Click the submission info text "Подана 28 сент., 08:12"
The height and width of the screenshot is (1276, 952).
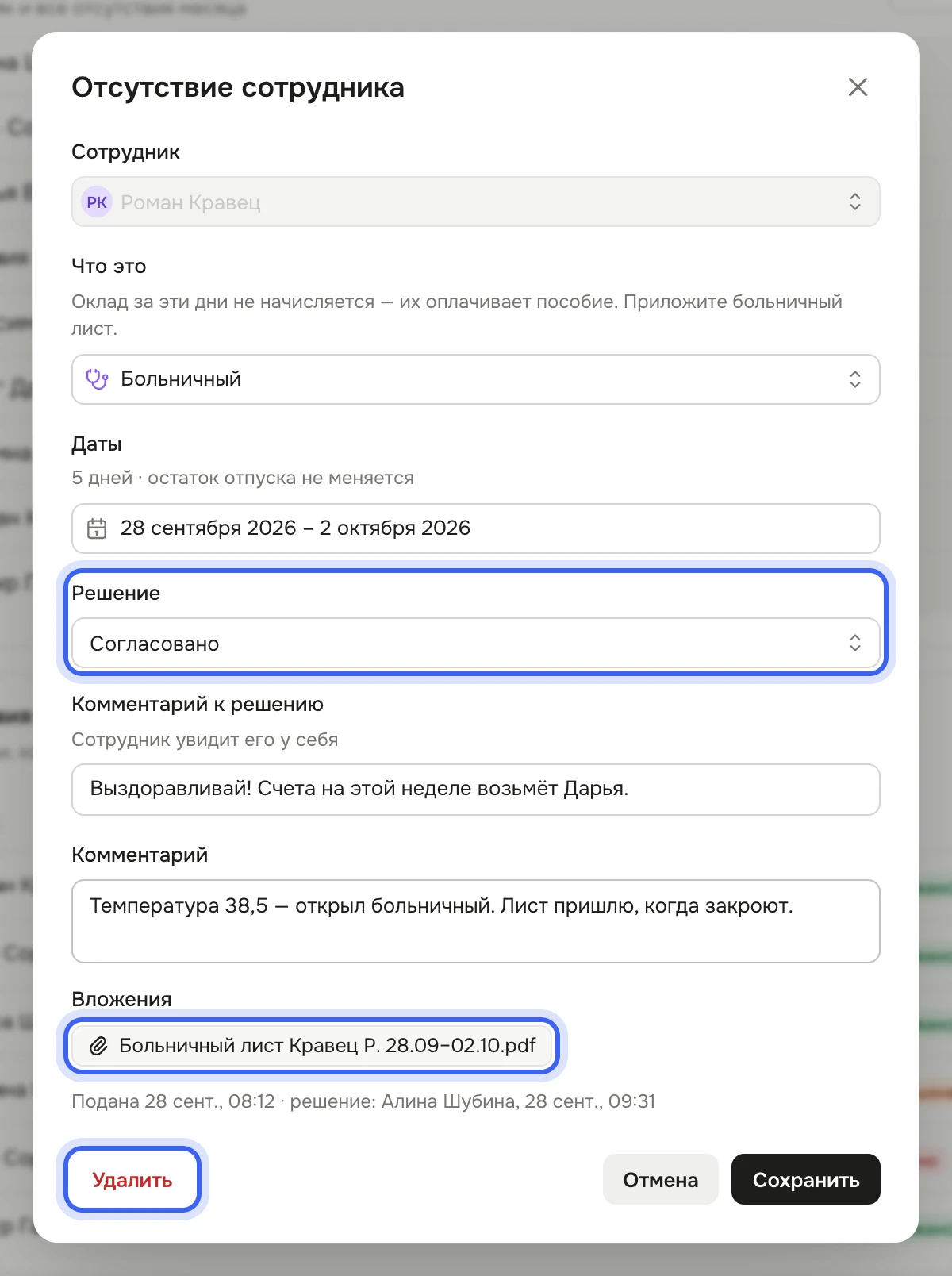(x=173, y=1101)
